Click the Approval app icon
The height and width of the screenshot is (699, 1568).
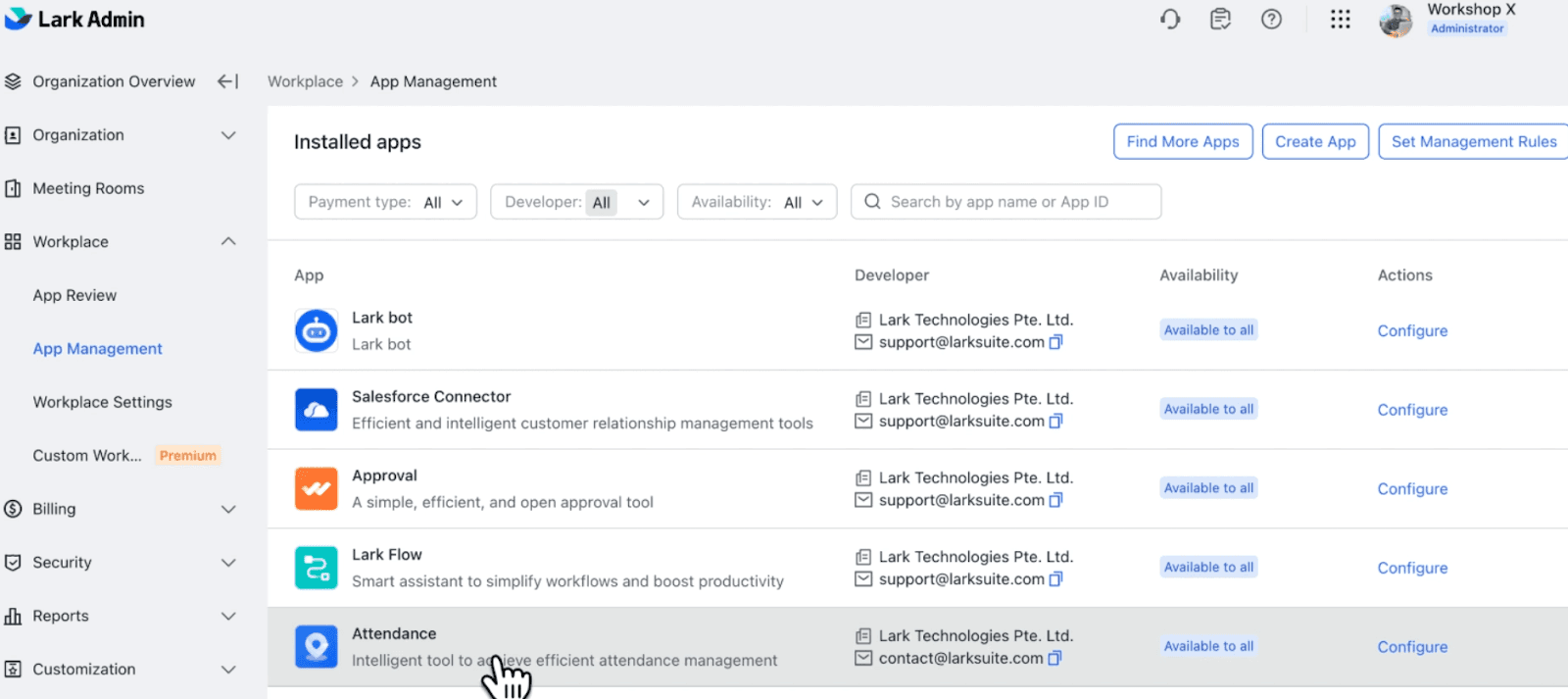[316, 488]
